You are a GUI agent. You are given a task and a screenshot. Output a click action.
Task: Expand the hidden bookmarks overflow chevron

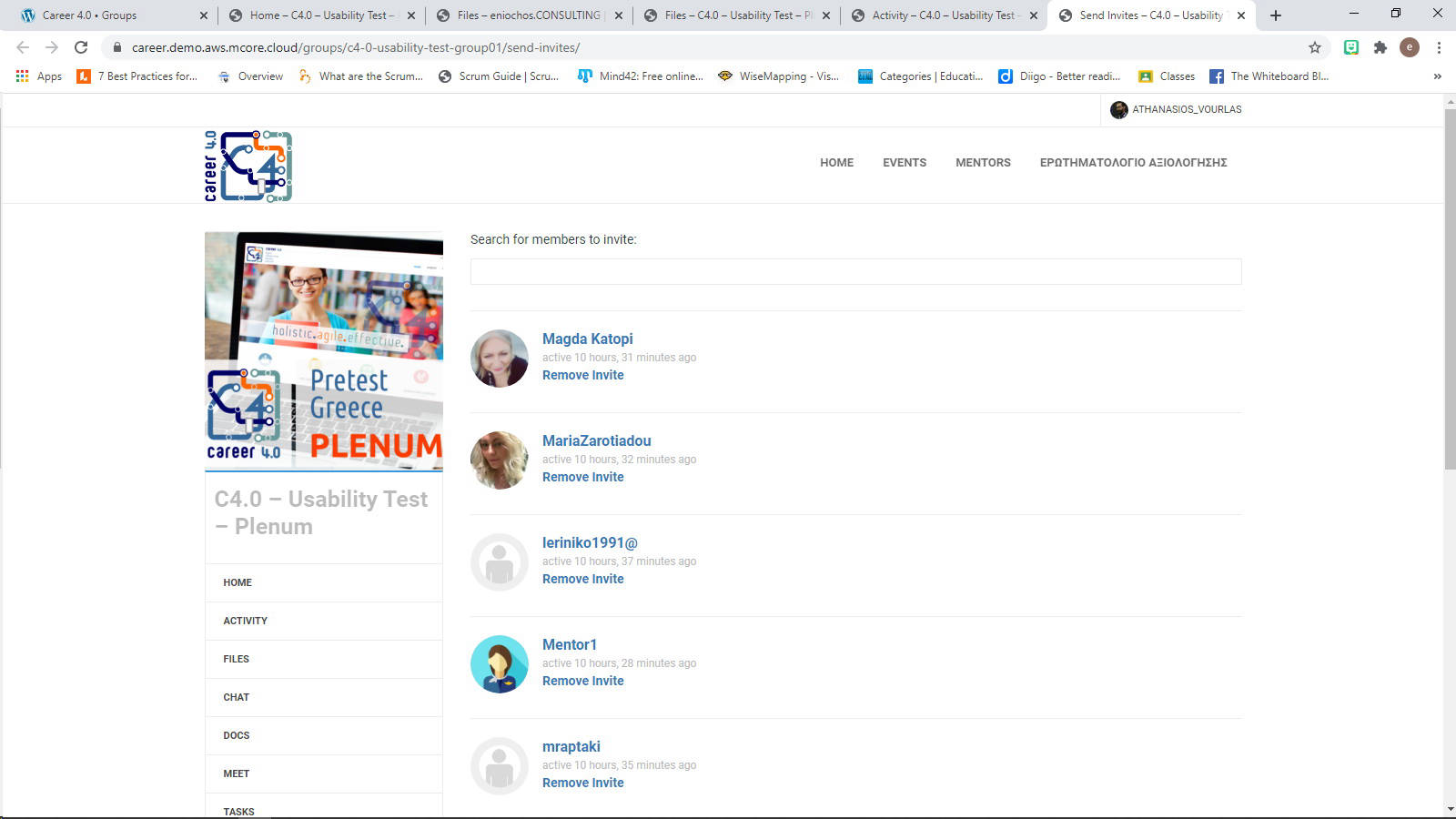1437,76
